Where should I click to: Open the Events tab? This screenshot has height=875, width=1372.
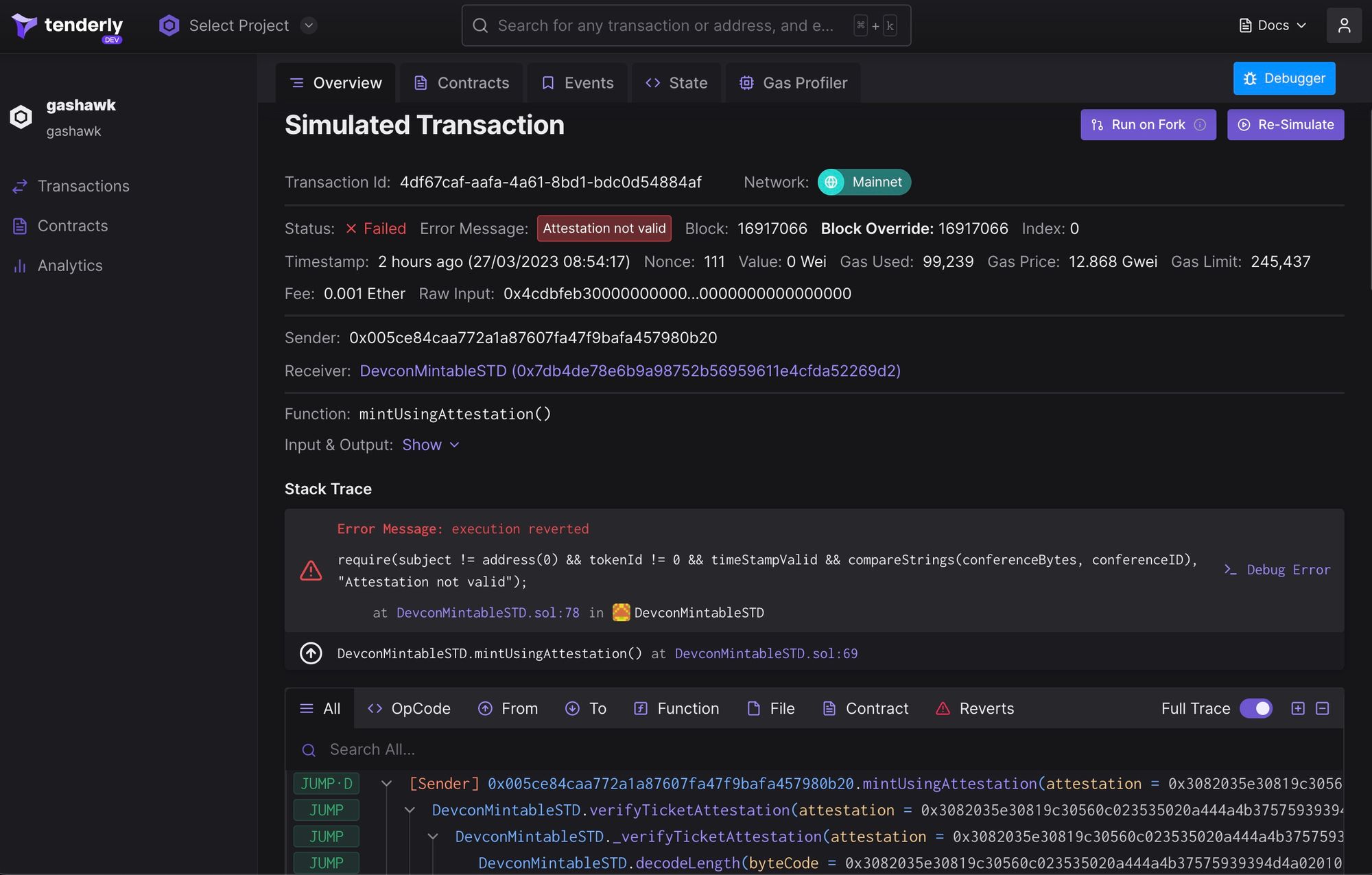coord(577,82)
